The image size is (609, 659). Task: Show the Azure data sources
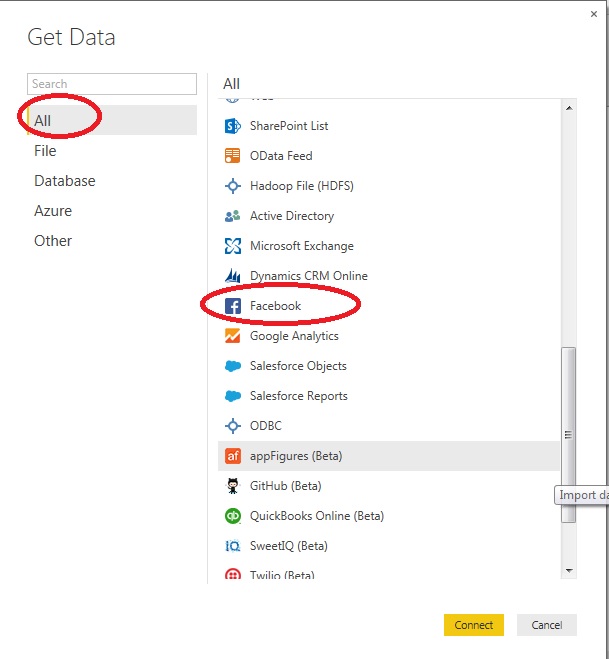point(53,211)
